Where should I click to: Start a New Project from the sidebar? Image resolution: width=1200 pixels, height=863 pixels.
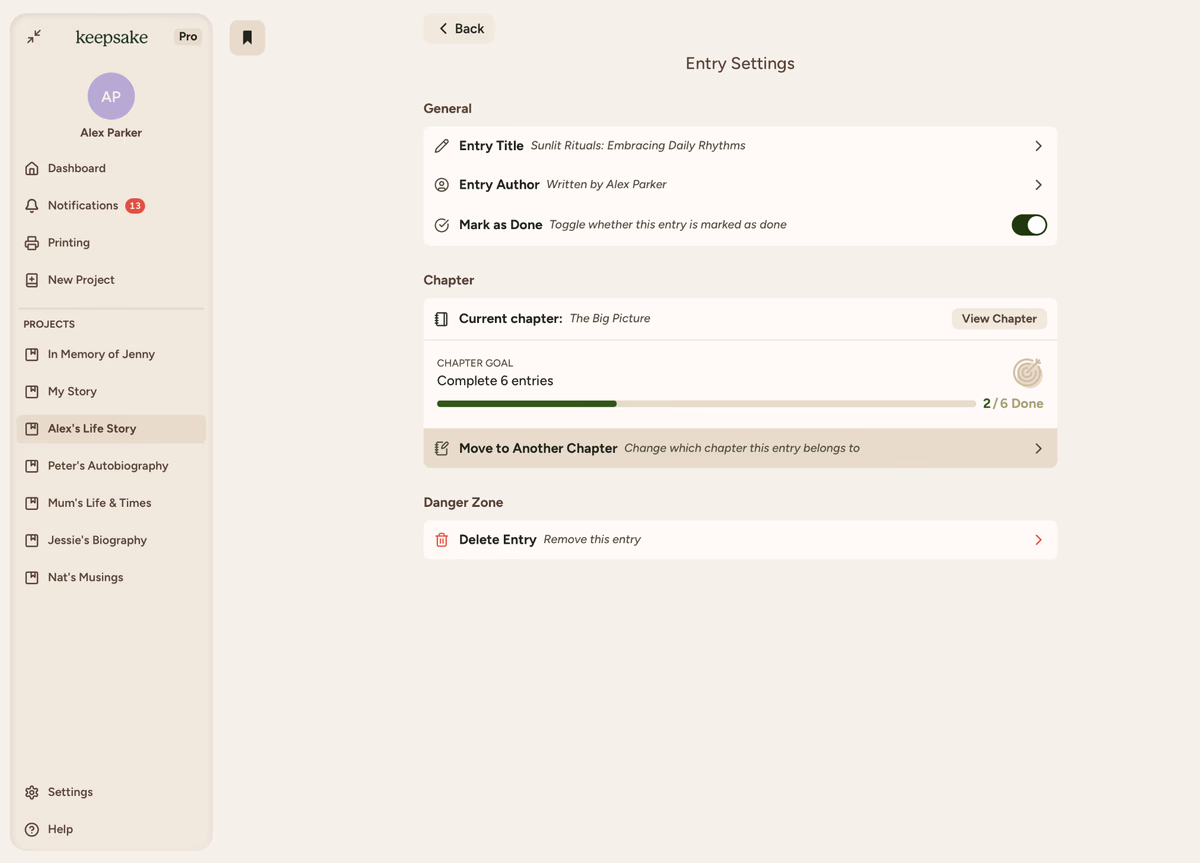(x=81, y=280)
